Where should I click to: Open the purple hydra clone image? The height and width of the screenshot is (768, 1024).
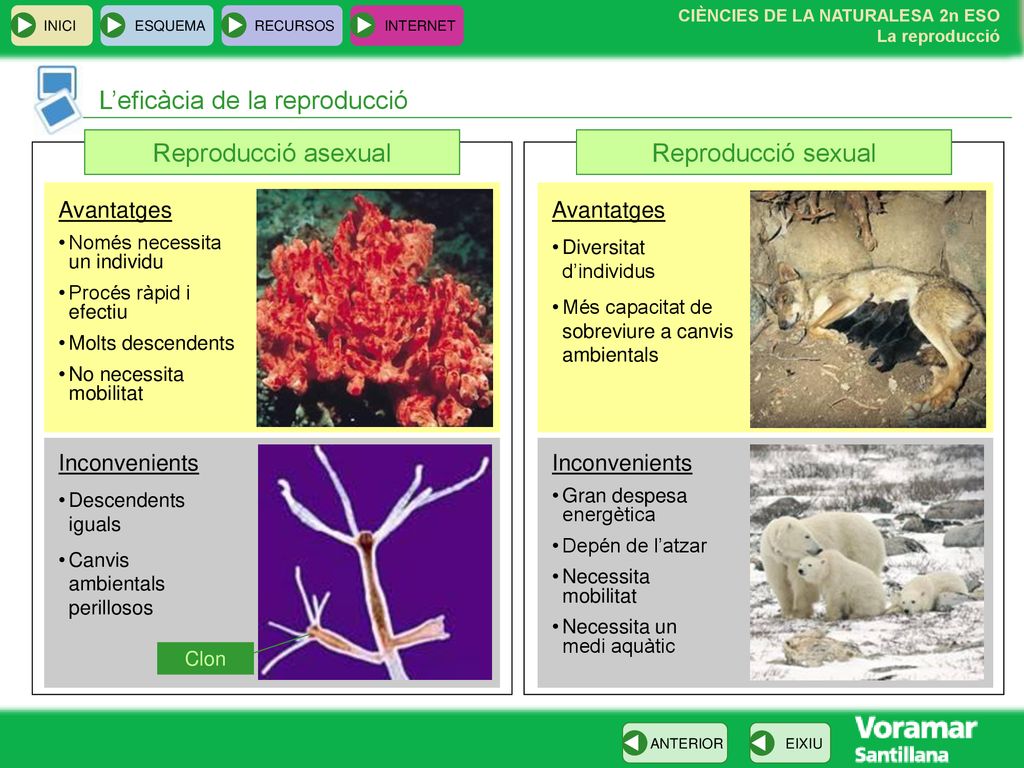pyautogui.click(x=375, y=562)
